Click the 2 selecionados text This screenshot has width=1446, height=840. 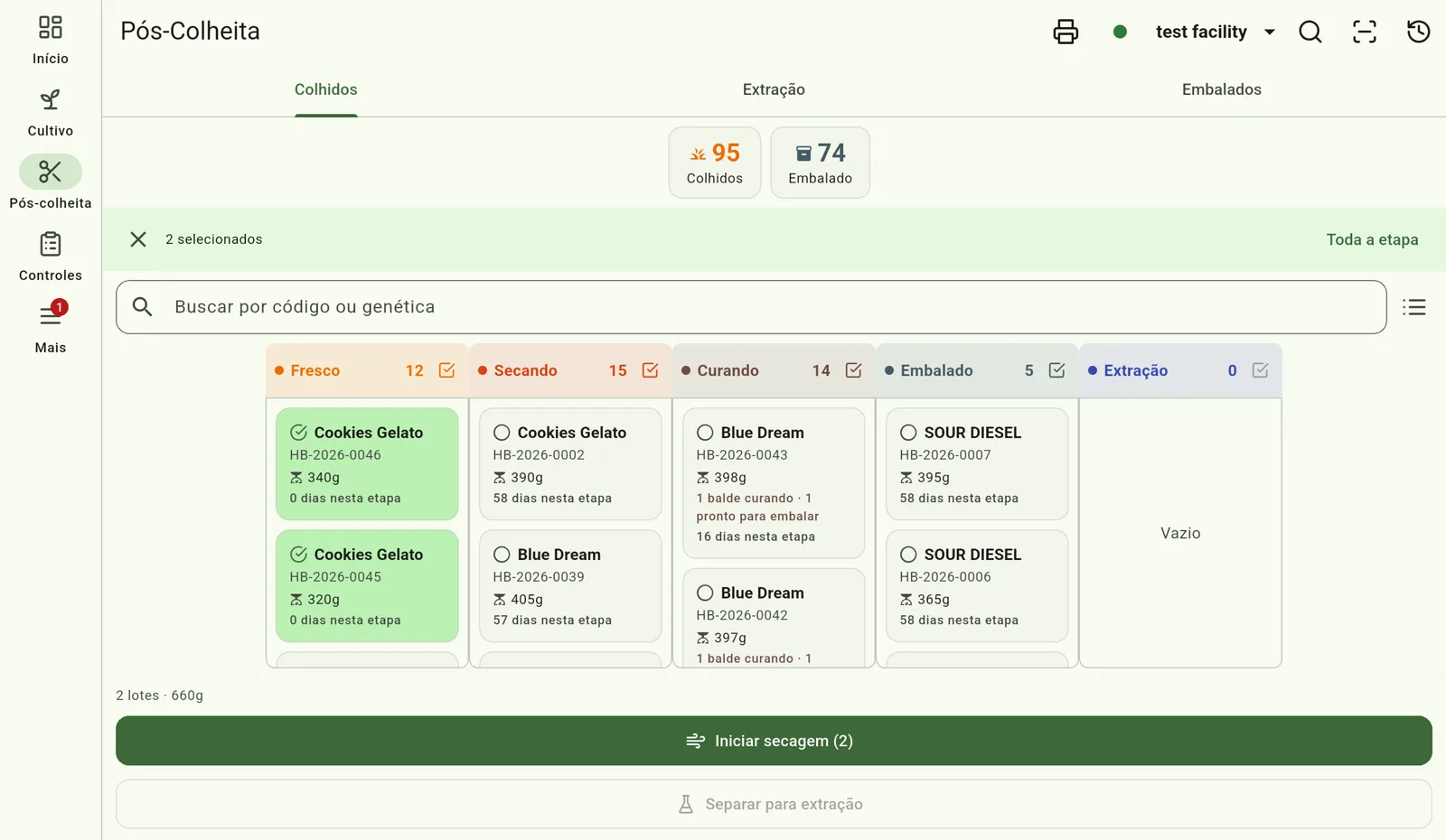pos(214,239)
